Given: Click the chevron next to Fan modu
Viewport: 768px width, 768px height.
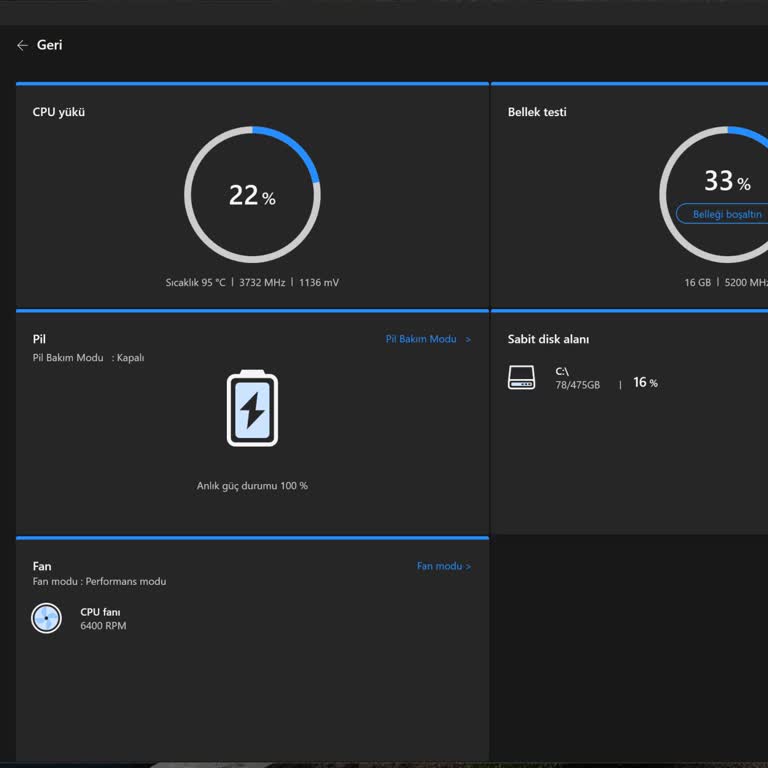Looking at the screenshot, I should (468, 566).
